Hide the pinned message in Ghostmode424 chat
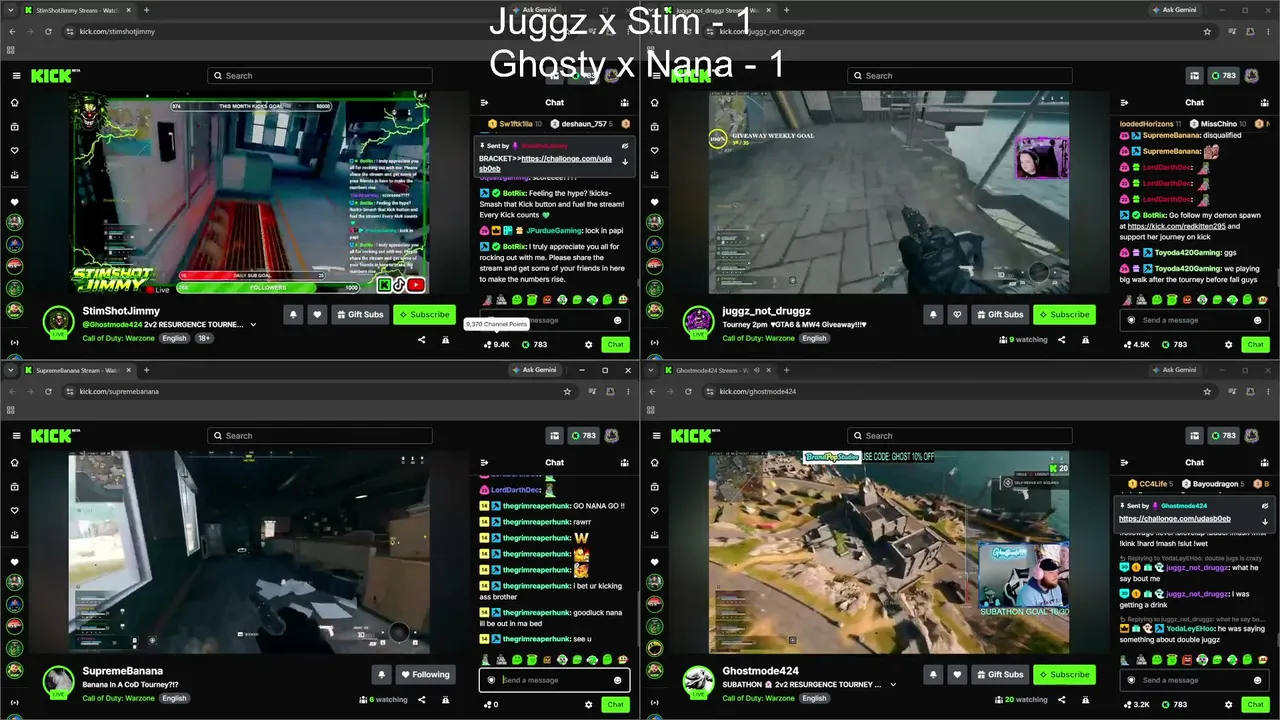The image size is (1280, 720). [x=1265, y=506]
